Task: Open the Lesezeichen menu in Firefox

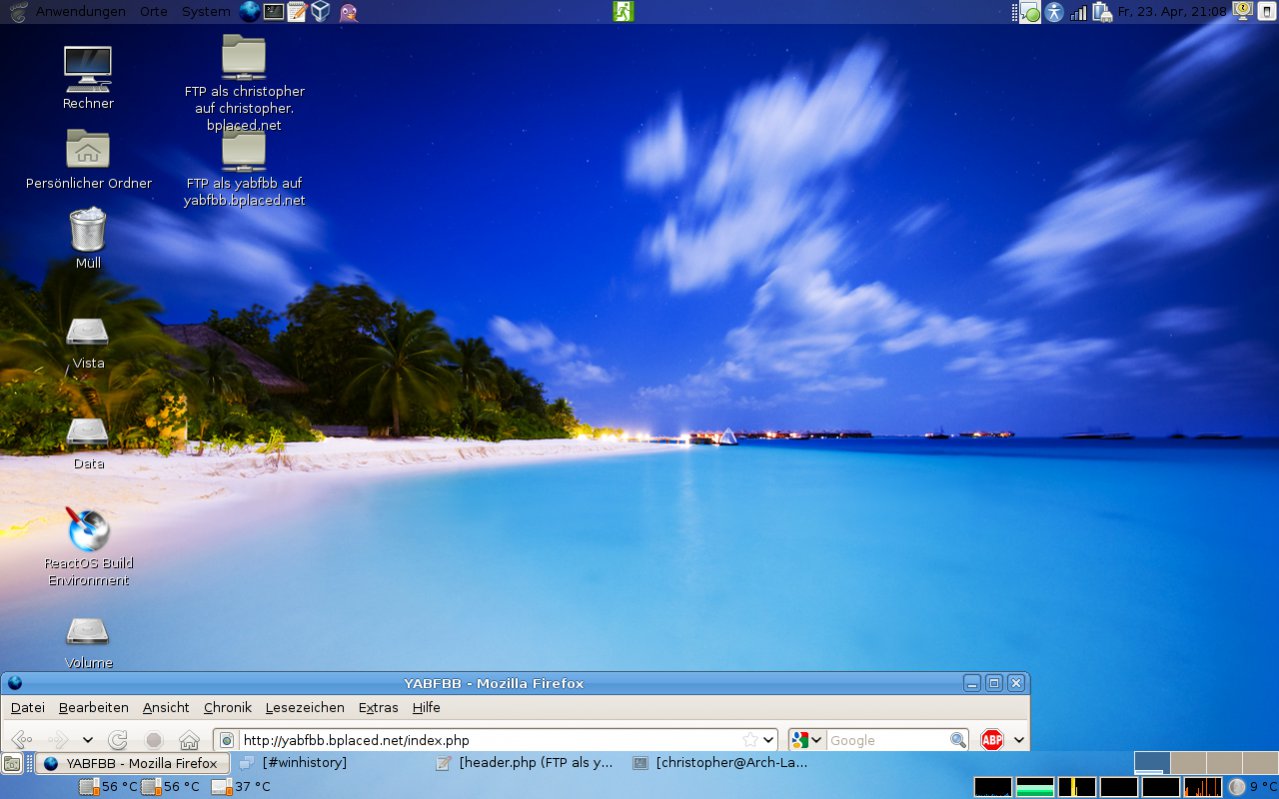Action: coord(305,708)
